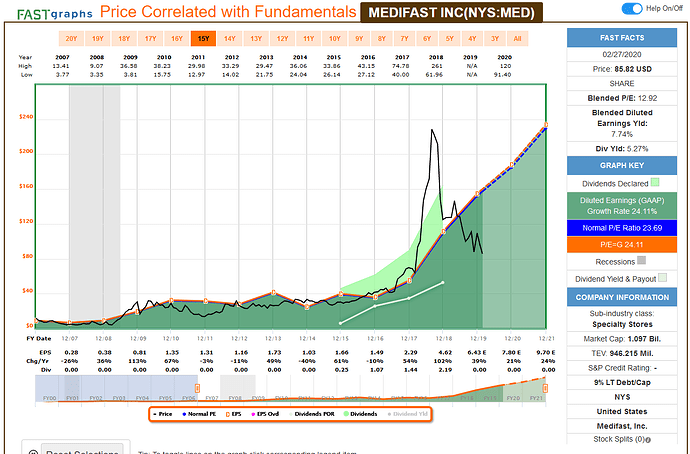Toggle Normal PE line in legend
This screenshot has width=690, height=454.
coord(199,414)
